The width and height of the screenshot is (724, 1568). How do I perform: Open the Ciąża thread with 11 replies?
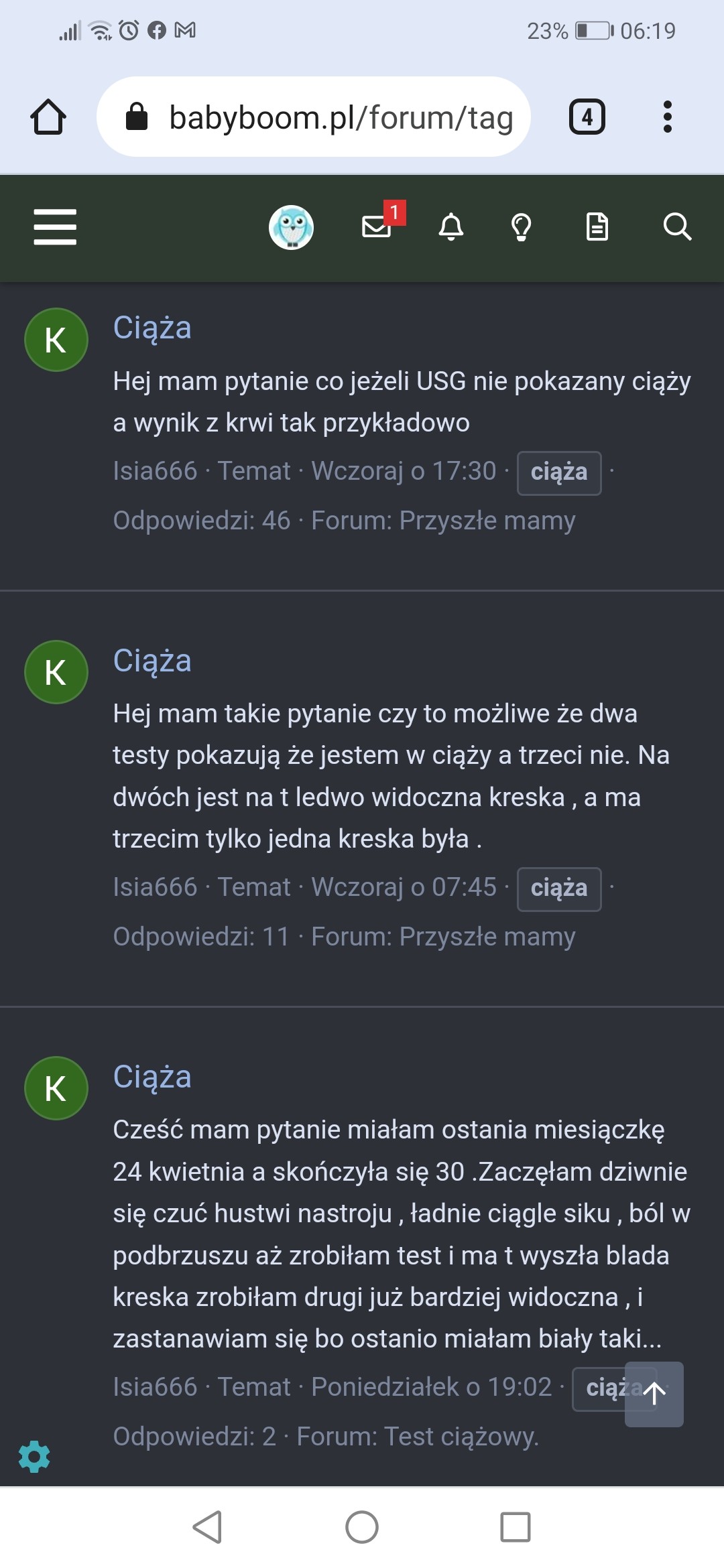coord(152,661)
